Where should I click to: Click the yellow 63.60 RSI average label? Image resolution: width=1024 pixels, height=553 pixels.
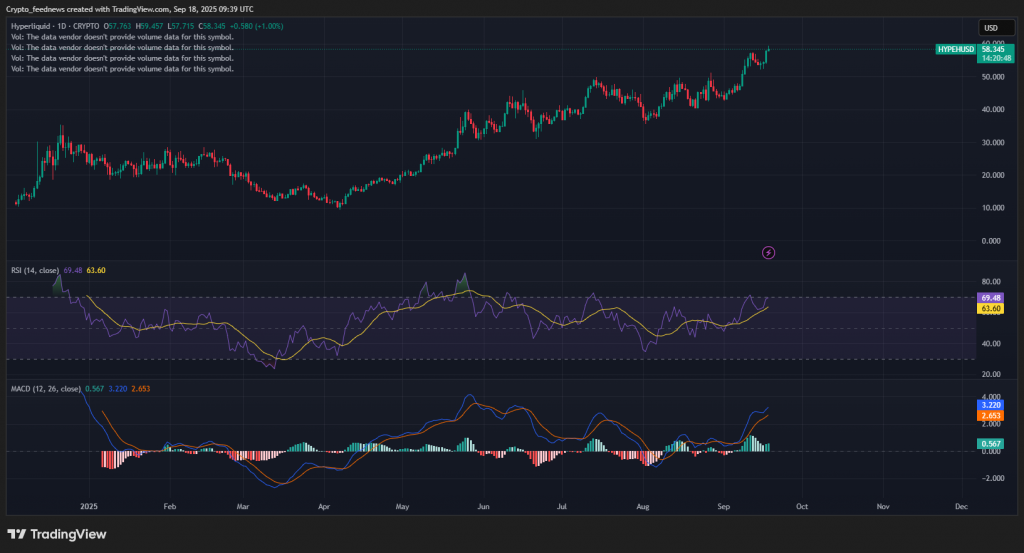991,309
